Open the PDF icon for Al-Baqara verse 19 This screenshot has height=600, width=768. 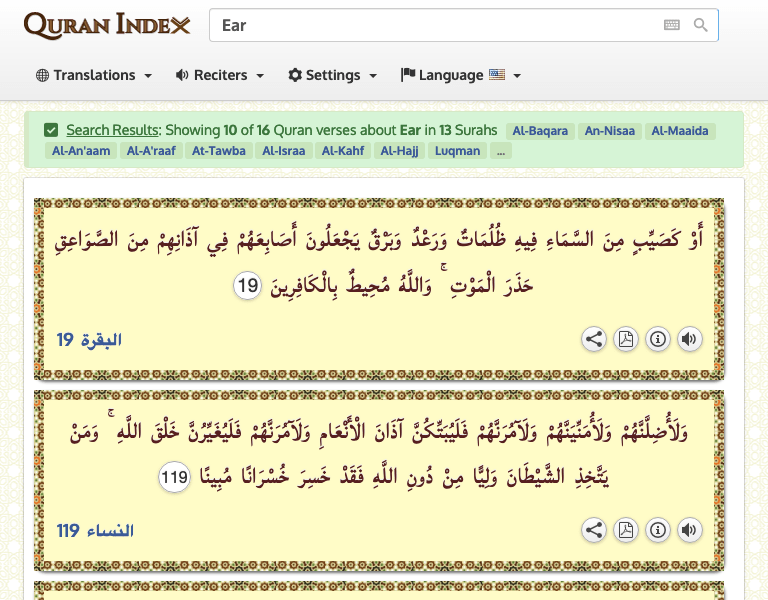click(x=625, y=339)
